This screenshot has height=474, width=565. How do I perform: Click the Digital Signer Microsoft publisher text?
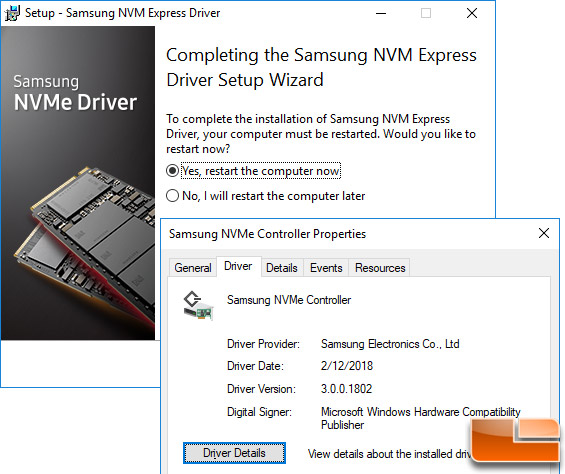pyautogui.click(x=421, y=418)
